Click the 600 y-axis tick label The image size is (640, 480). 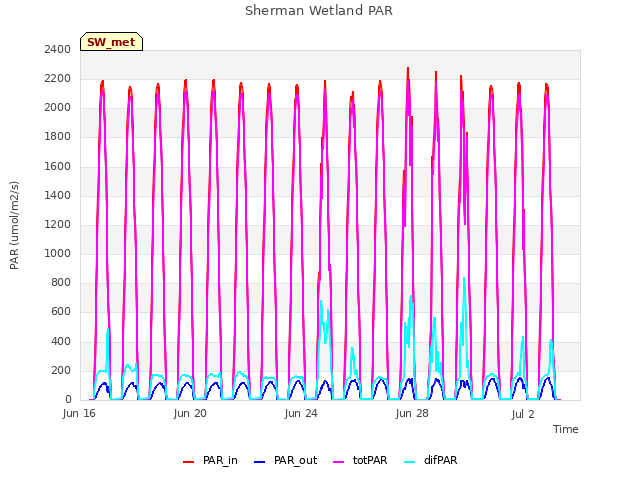[x=61, y=312]
